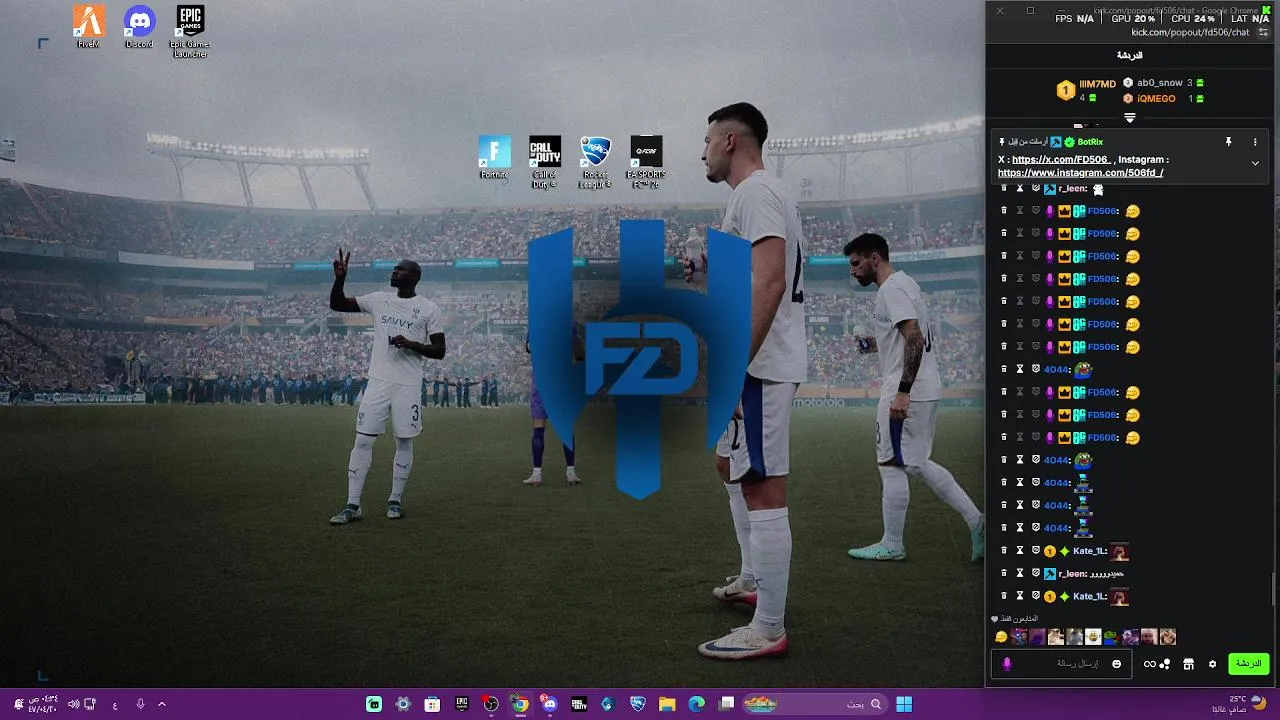Click the r_leen username on the Arabic text message
1280x720 pixels.
1072,574
